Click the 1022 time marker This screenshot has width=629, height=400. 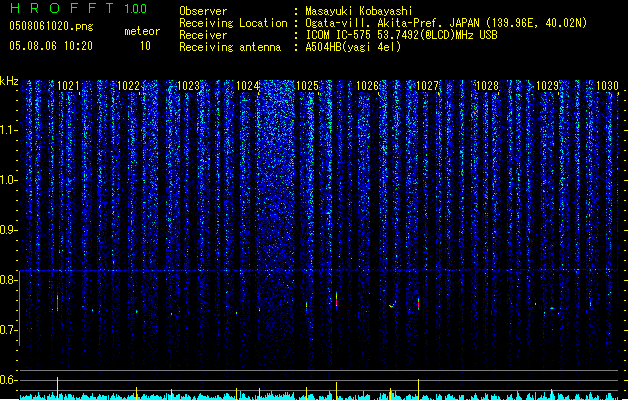(x=128, y=86)
